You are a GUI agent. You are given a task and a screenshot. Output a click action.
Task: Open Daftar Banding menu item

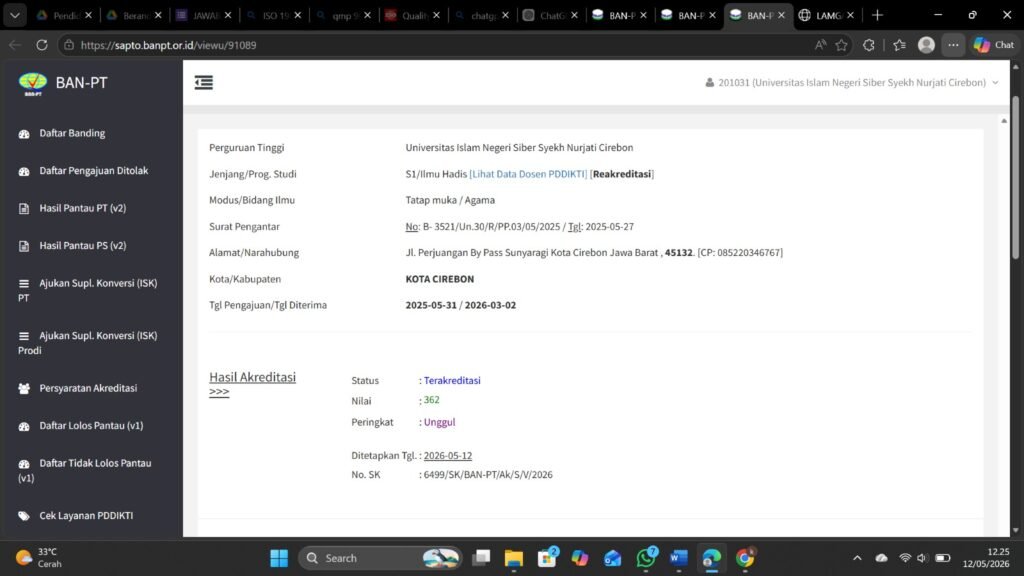[72, 133]
